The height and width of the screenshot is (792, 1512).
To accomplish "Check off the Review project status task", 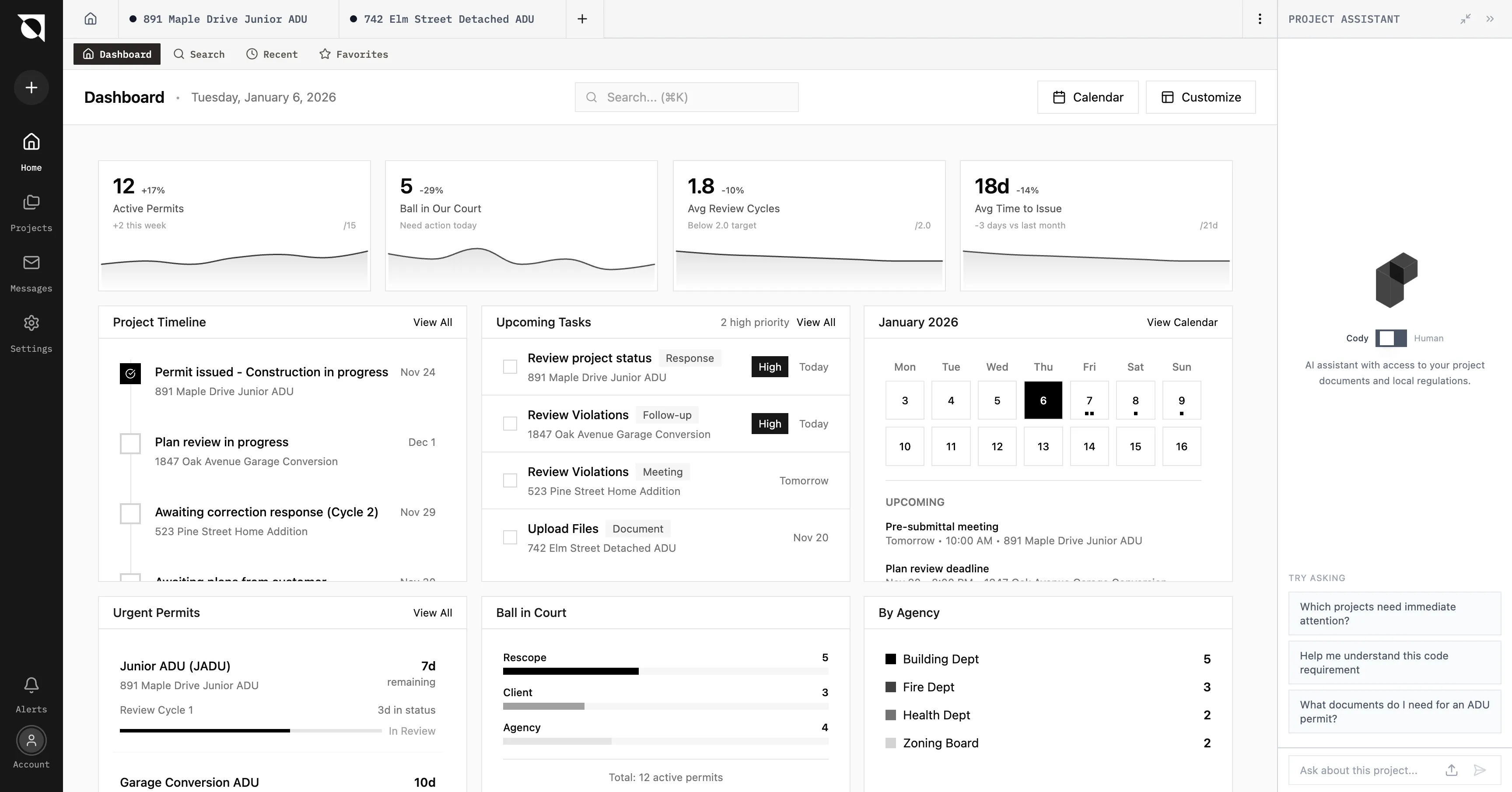I will [x=510, y=366].
